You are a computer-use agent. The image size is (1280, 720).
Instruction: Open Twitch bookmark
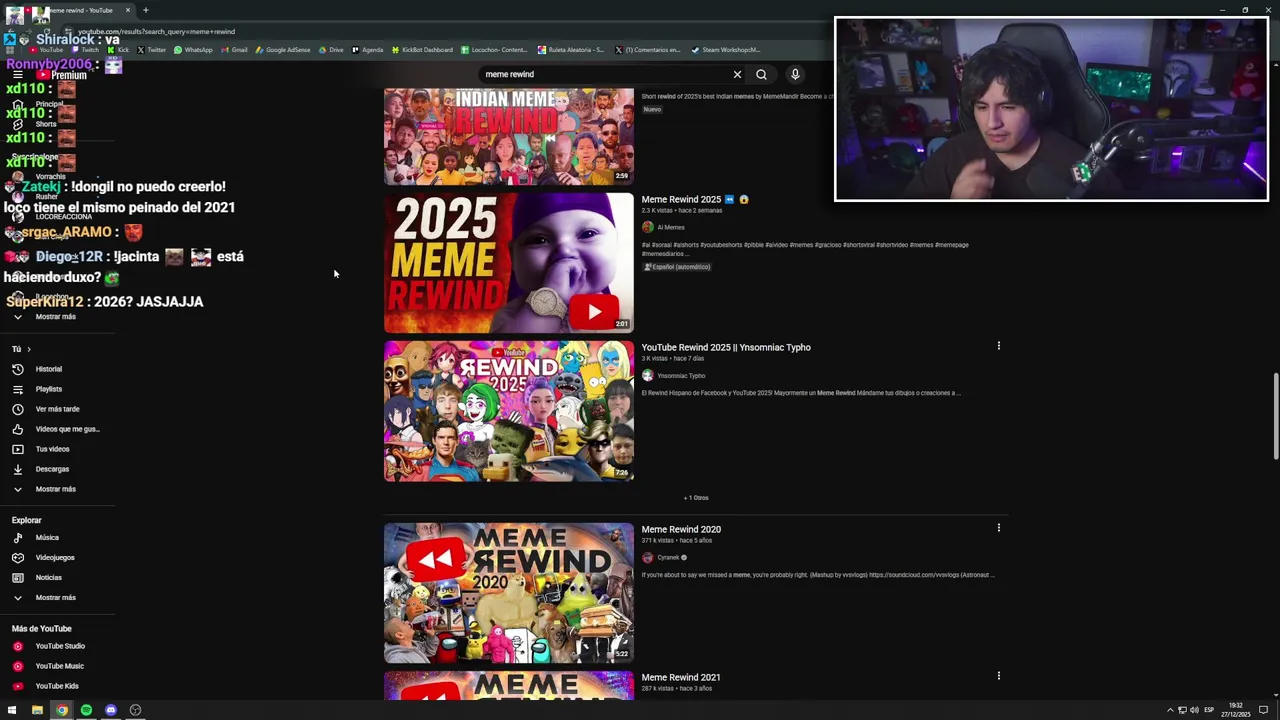(x=84, y=49)
